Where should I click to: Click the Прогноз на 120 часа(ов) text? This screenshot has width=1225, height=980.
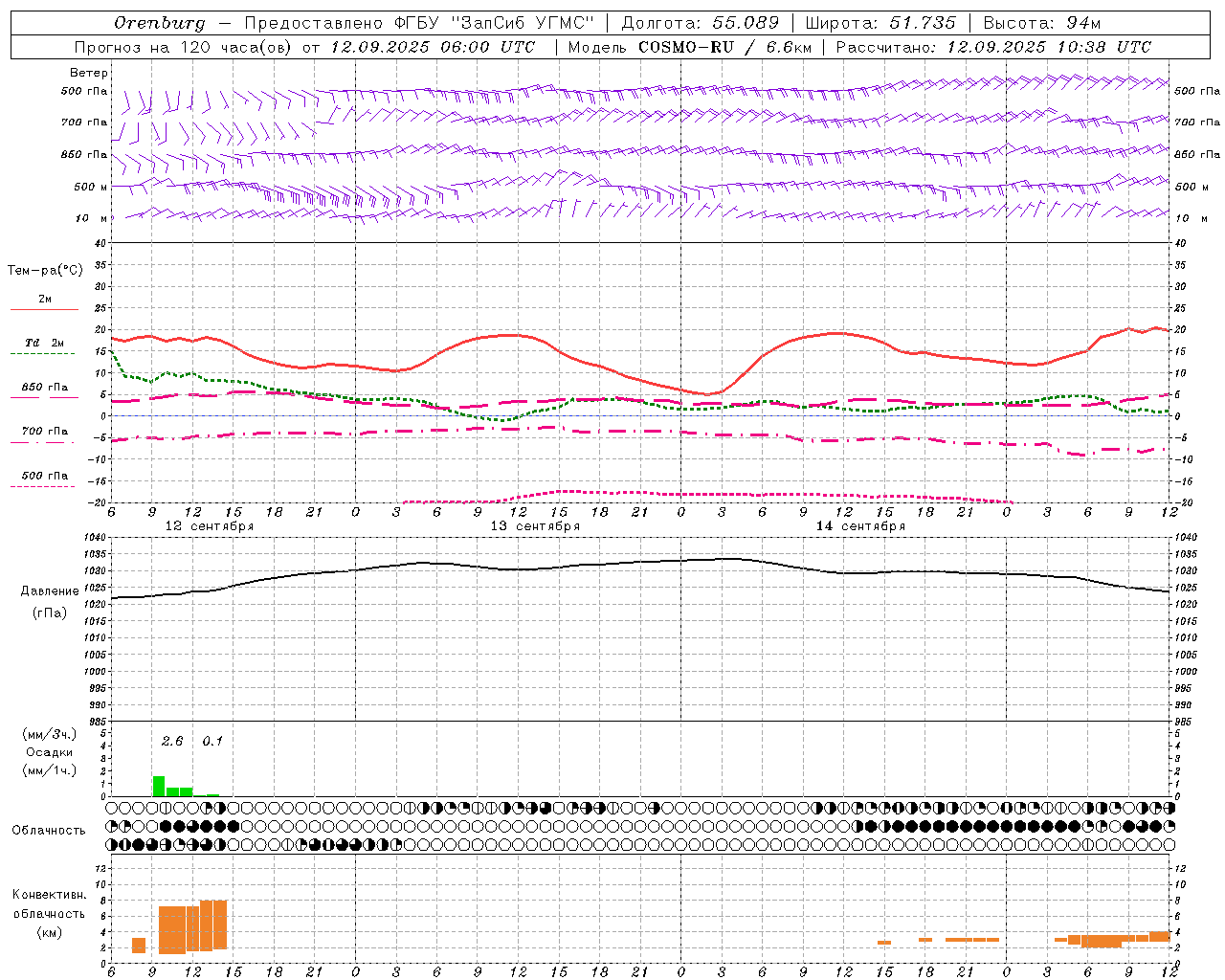184,47
